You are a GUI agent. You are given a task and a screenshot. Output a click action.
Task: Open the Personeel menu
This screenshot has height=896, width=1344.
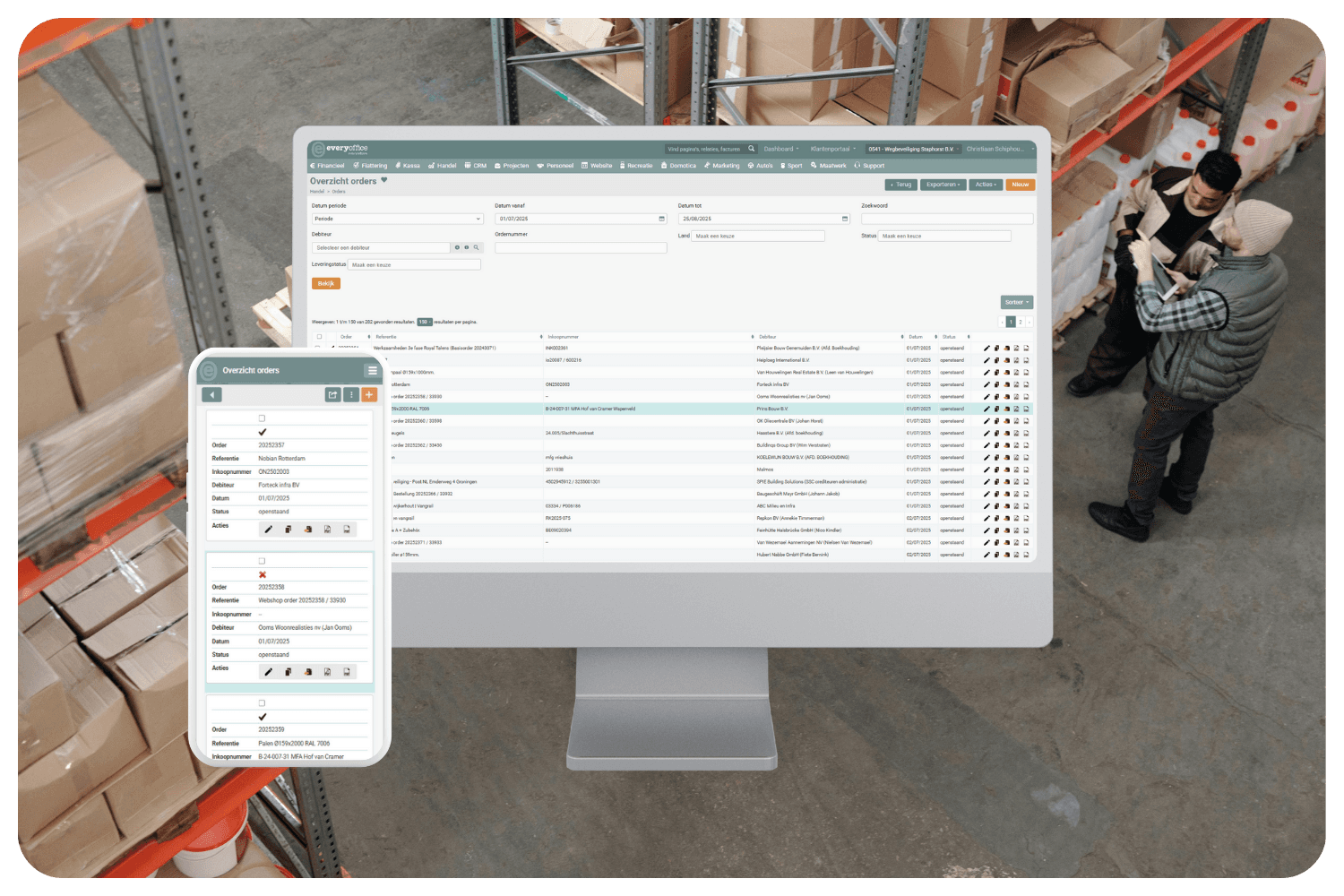556,166
